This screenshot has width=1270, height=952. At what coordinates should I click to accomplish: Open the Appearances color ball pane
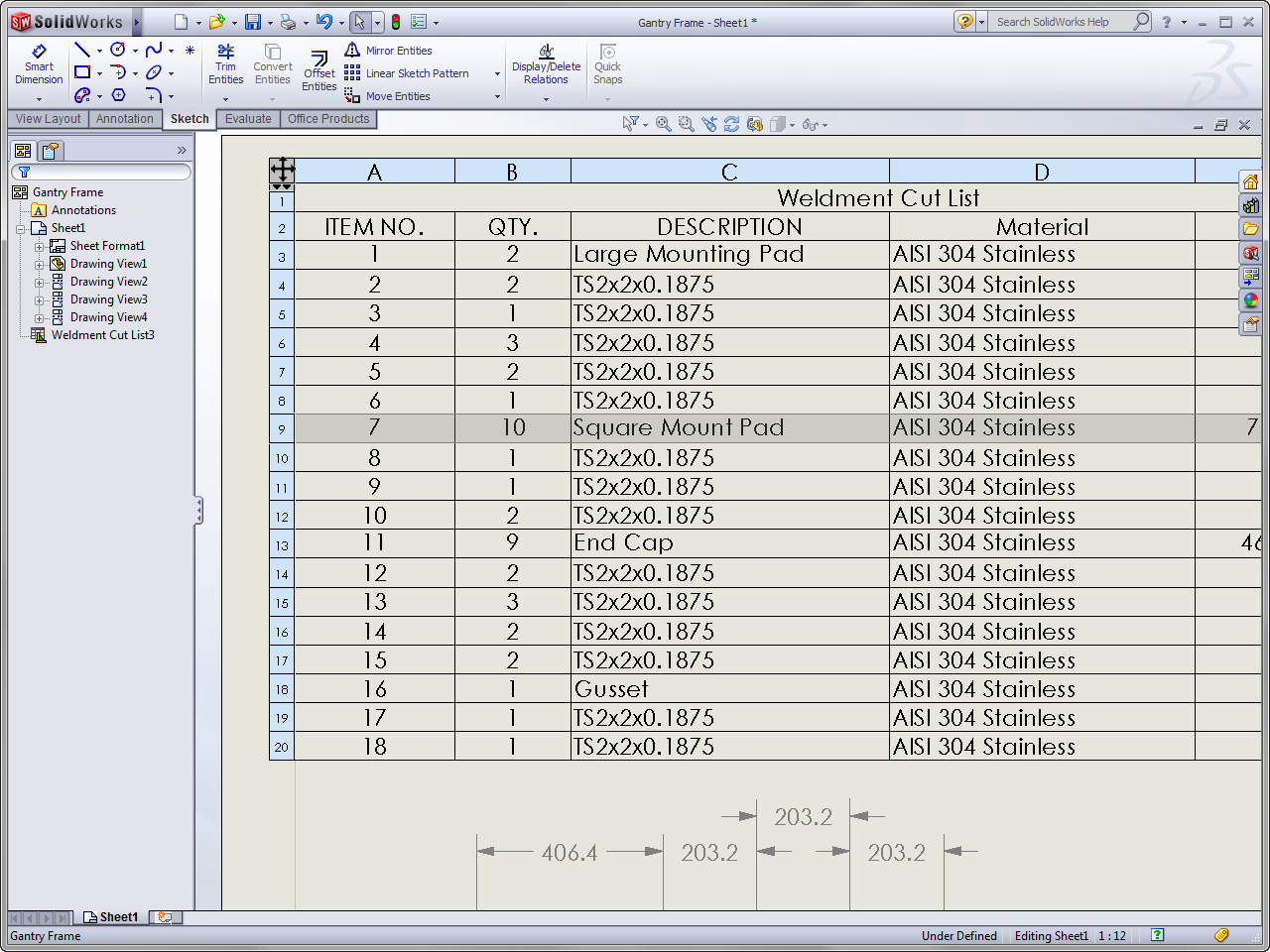tap(1250, 300)
